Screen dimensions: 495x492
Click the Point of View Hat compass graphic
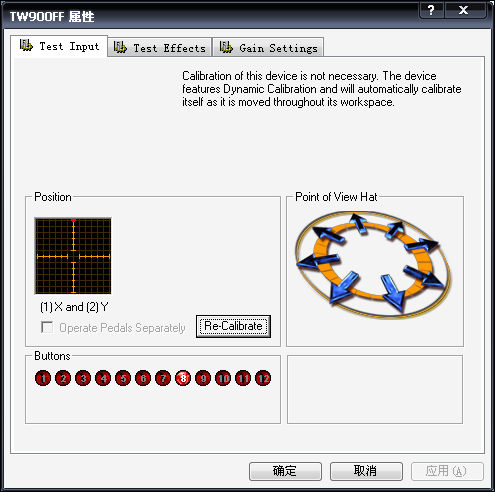tap(373, 263)
